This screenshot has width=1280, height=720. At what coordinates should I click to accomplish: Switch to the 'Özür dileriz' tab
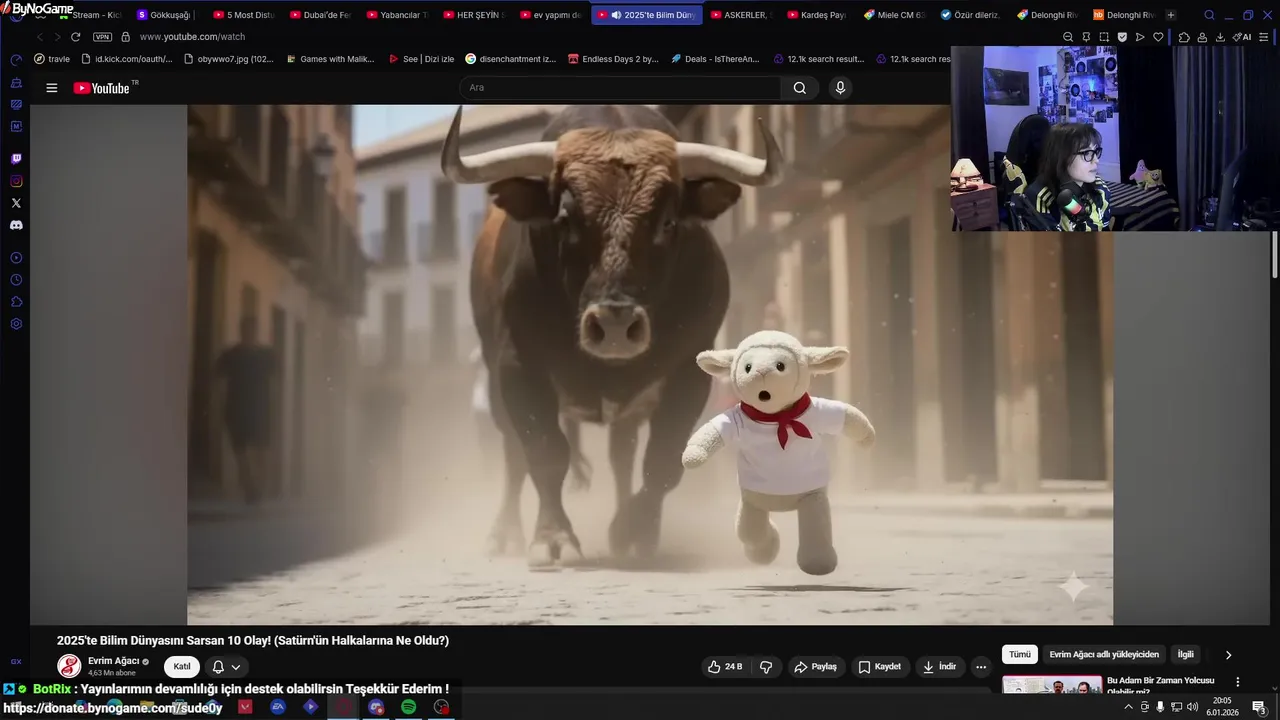[970, 15]
